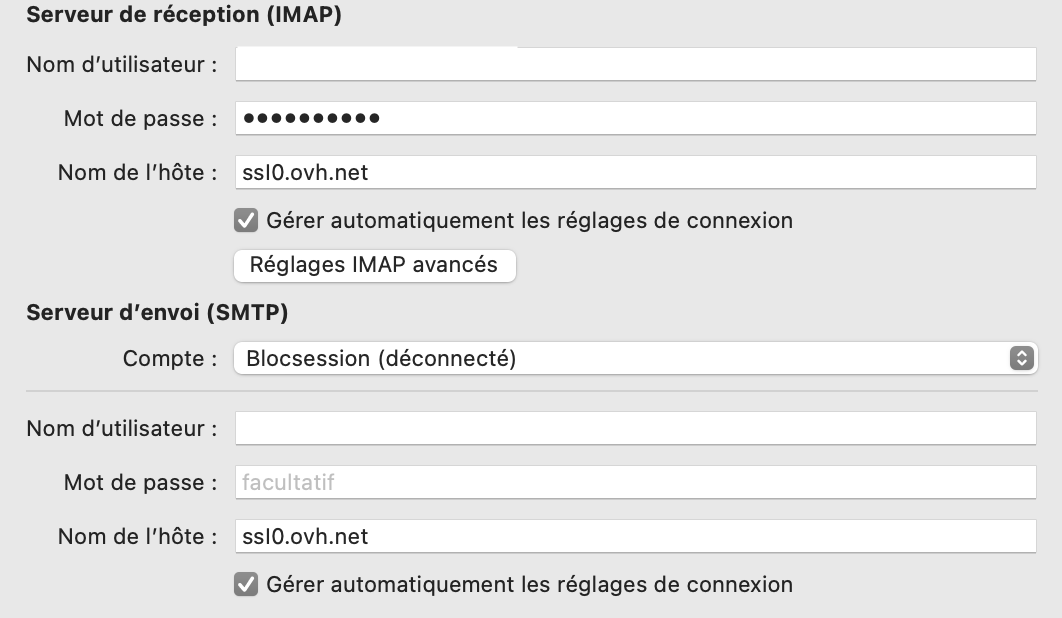Click the "Serveur d'envoi (SMTP)" heading
This screenshot has width=1062, height=618.
tap(157, 313)
